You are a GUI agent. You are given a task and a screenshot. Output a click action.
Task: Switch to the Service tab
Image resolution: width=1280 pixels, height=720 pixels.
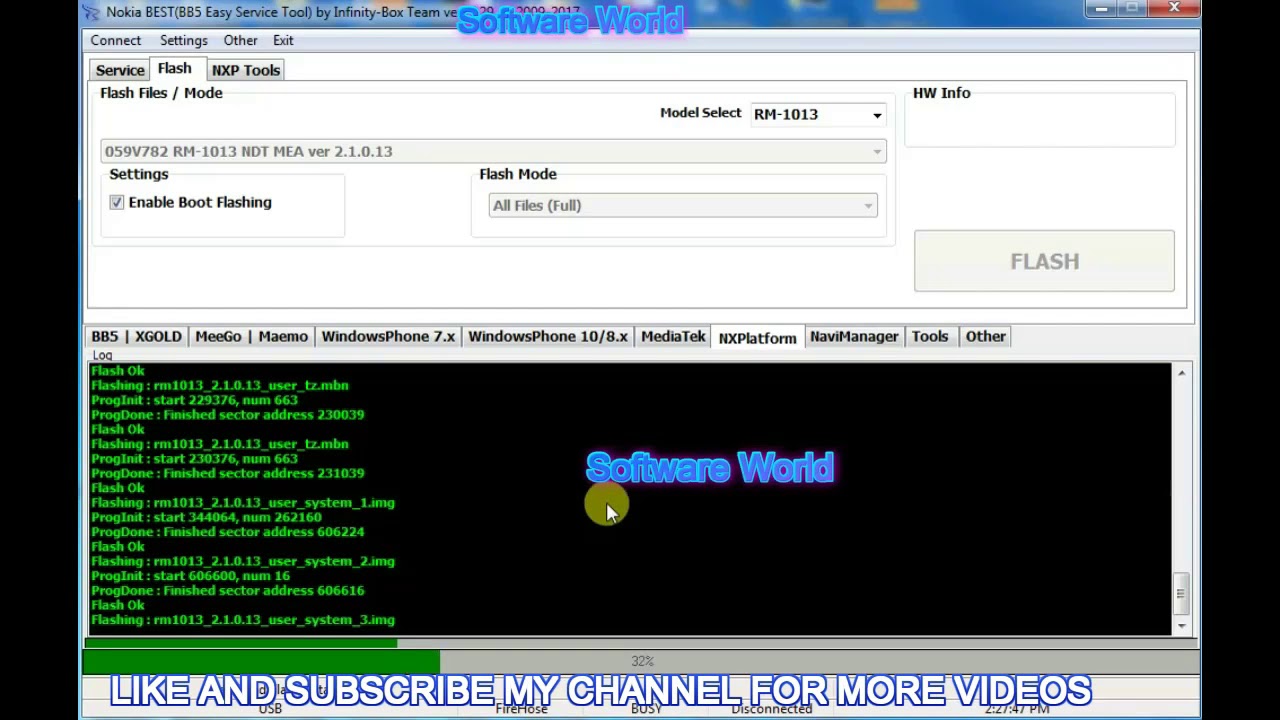click(x=120, y=70)
